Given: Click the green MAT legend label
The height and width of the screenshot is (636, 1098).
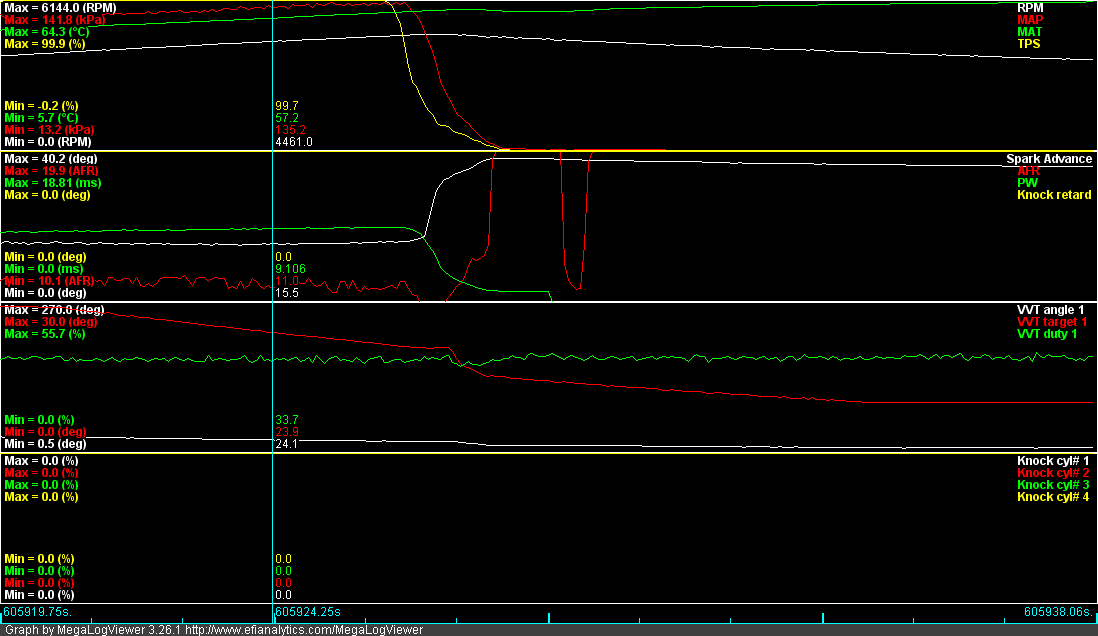Looking at the screenshot, I should (1030, 32).
